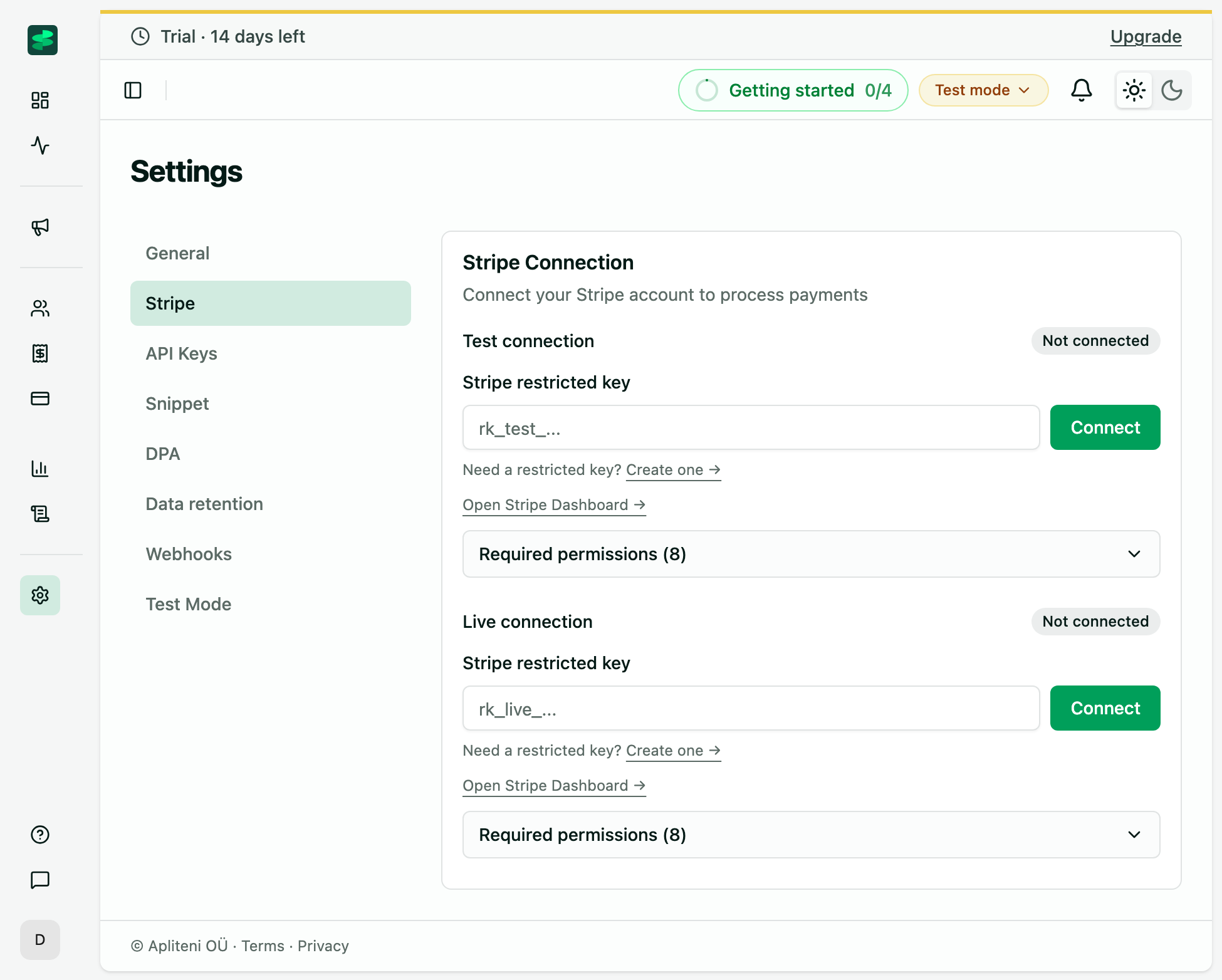The image size is (1222, 980).
Task: Click Not connected badge for Test connection
Action: click(1095, 341)
